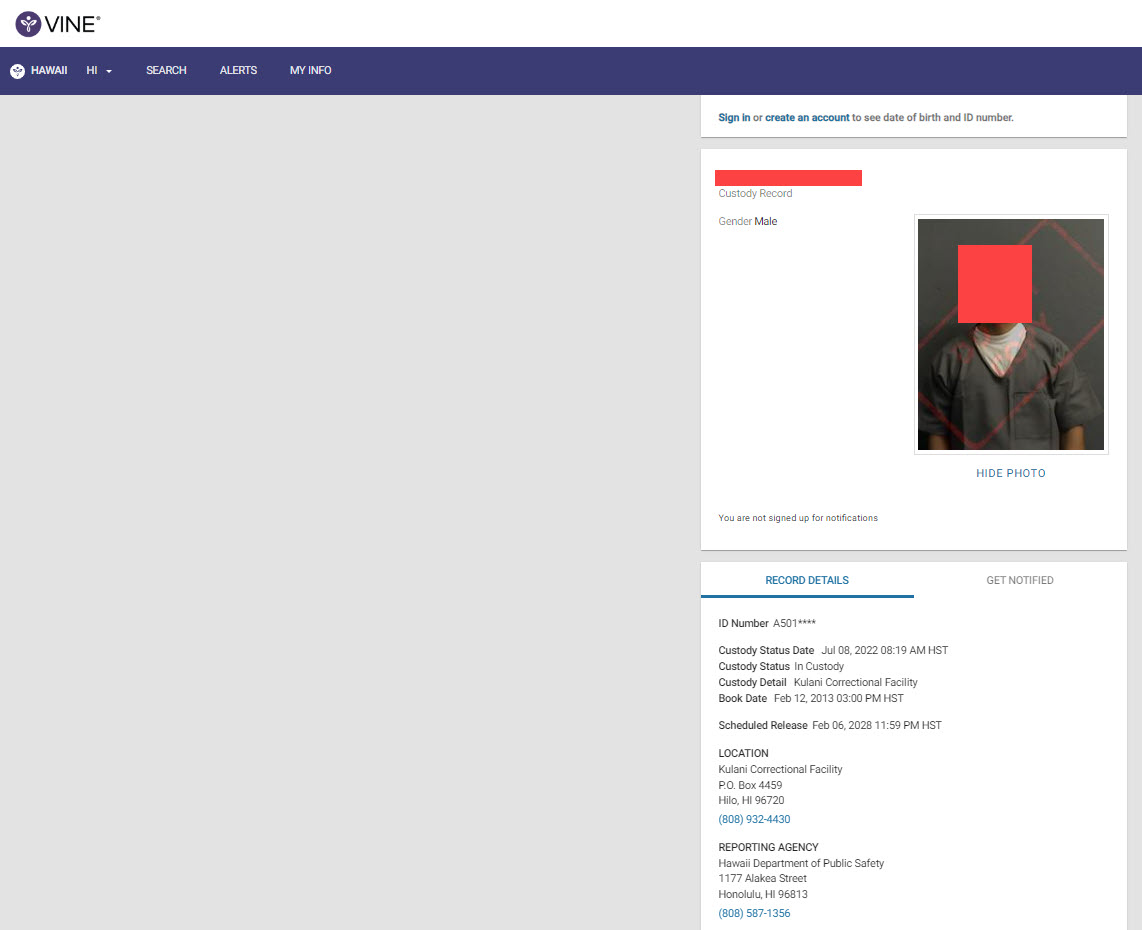Click the Hawaii state seal icon
The image size is (1142, 930).
17,71
